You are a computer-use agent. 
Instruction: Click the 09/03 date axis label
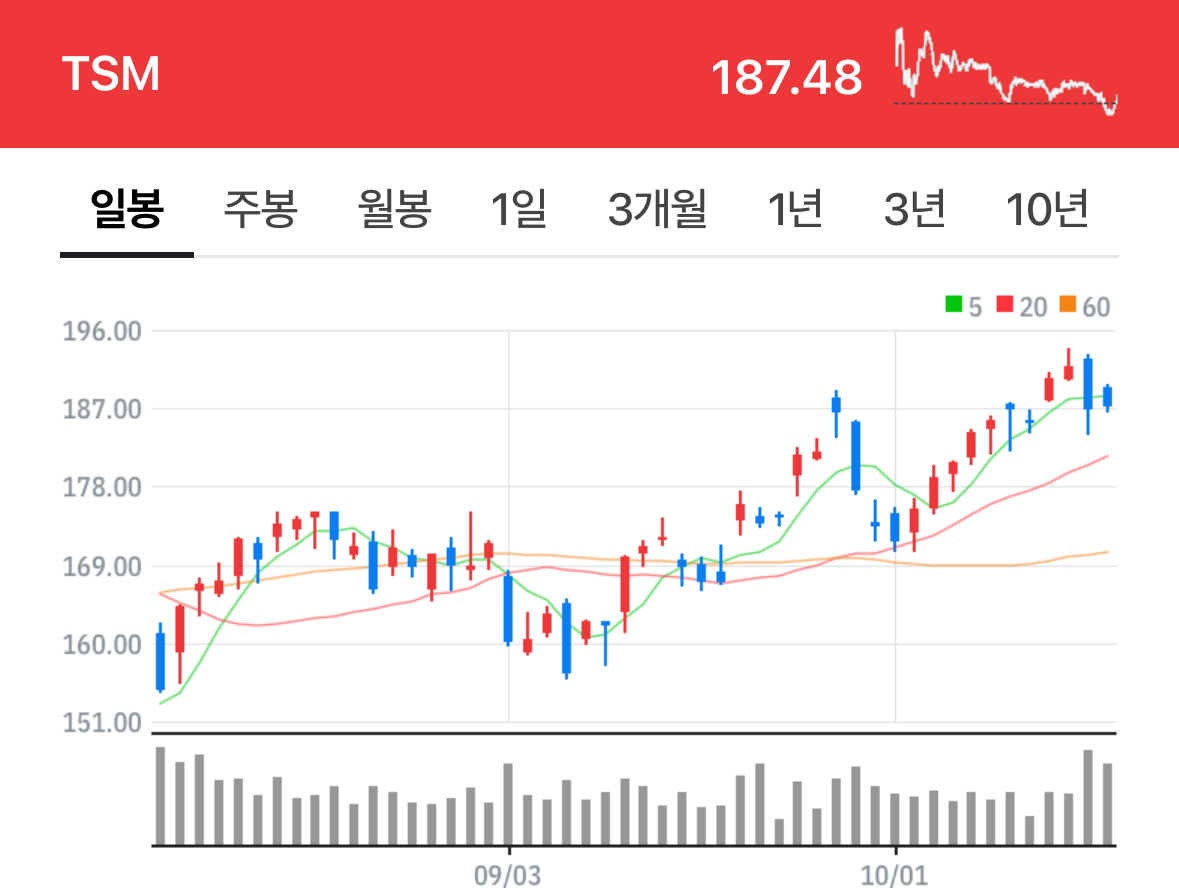(x=508, y=875)
